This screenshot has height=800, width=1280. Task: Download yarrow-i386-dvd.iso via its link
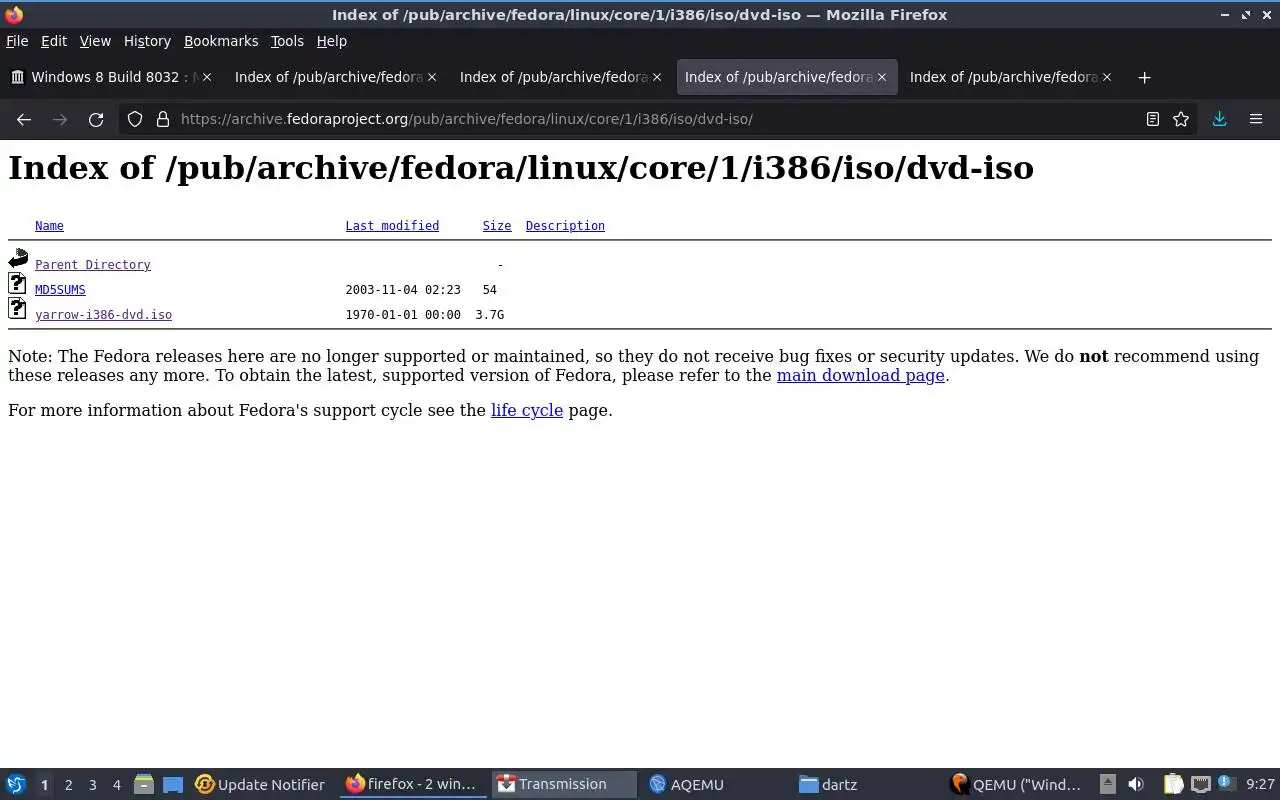point(103,315)
